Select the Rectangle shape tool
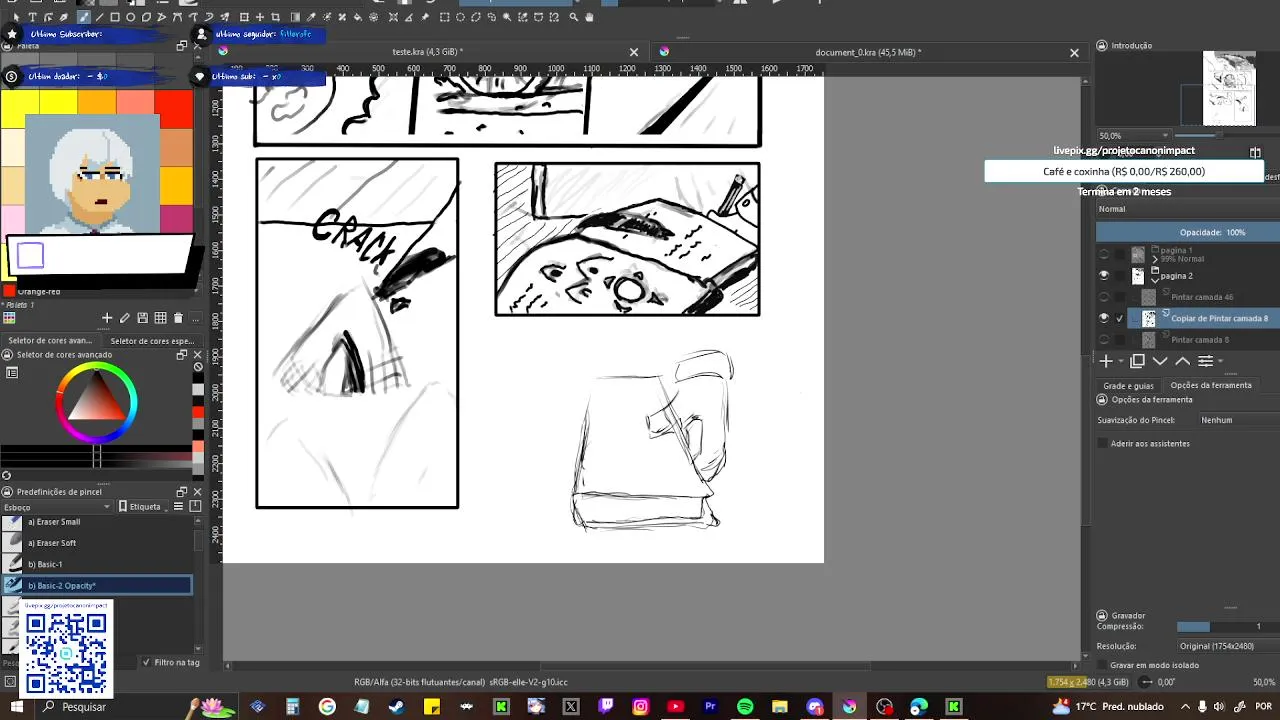This screenshot has width=1280, height=720. click(x=115, y=17)
